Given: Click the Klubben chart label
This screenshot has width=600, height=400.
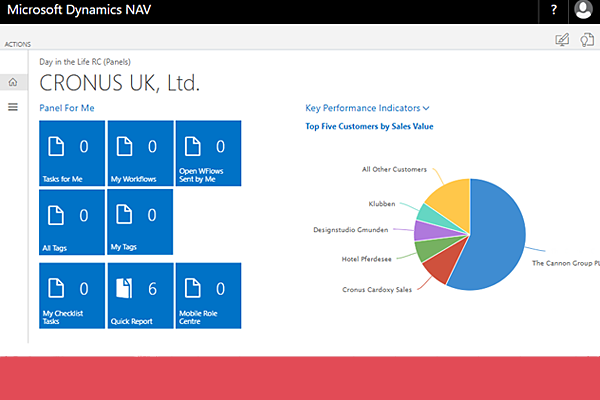Looking at the screenshot, I should click(x=382, y=204).
